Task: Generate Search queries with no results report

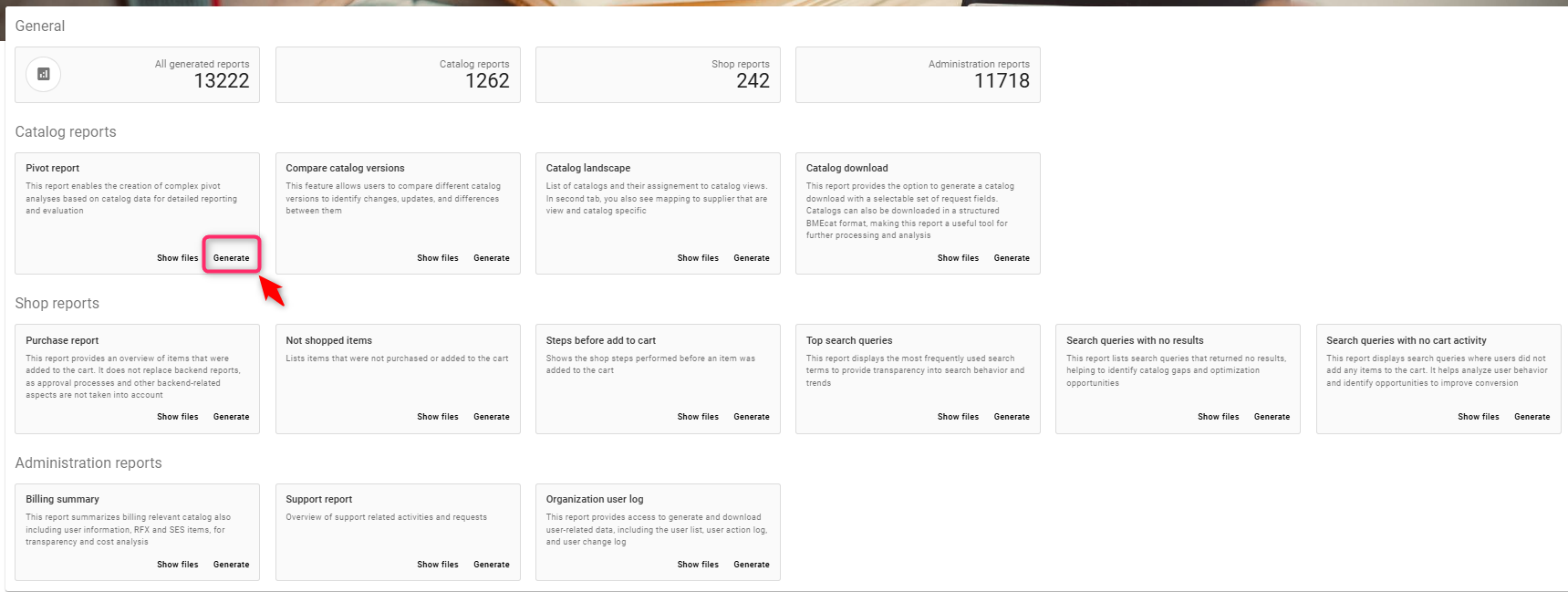Action: 1272,417
